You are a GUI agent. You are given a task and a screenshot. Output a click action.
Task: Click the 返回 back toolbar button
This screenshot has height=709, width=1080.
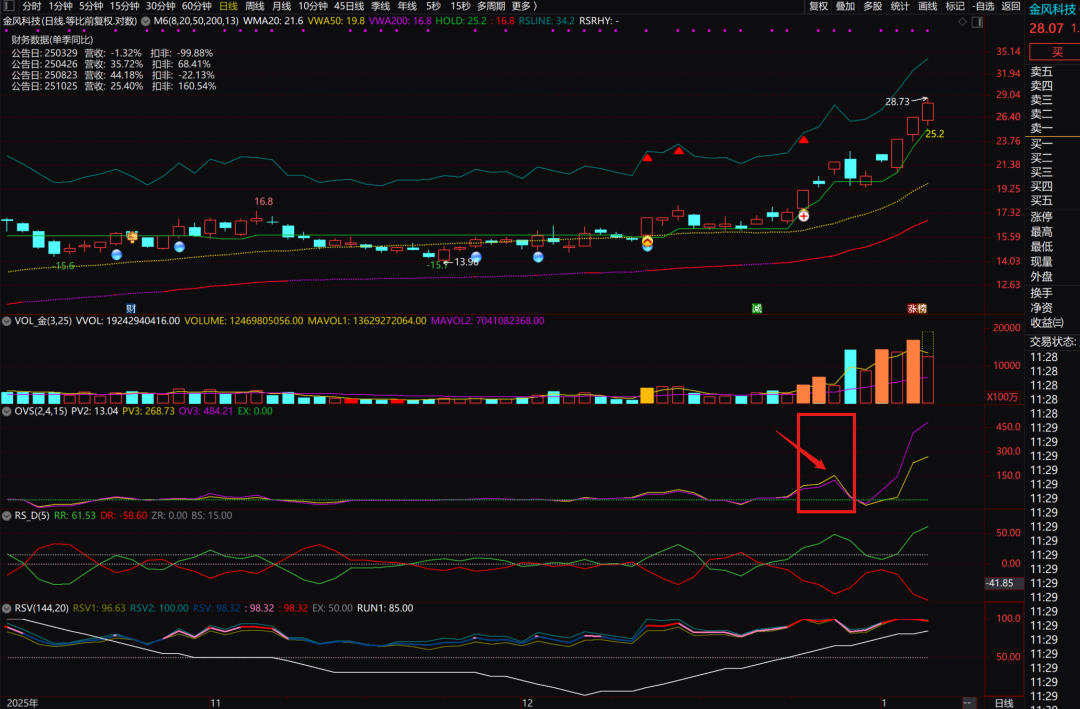coord(1010,6)
